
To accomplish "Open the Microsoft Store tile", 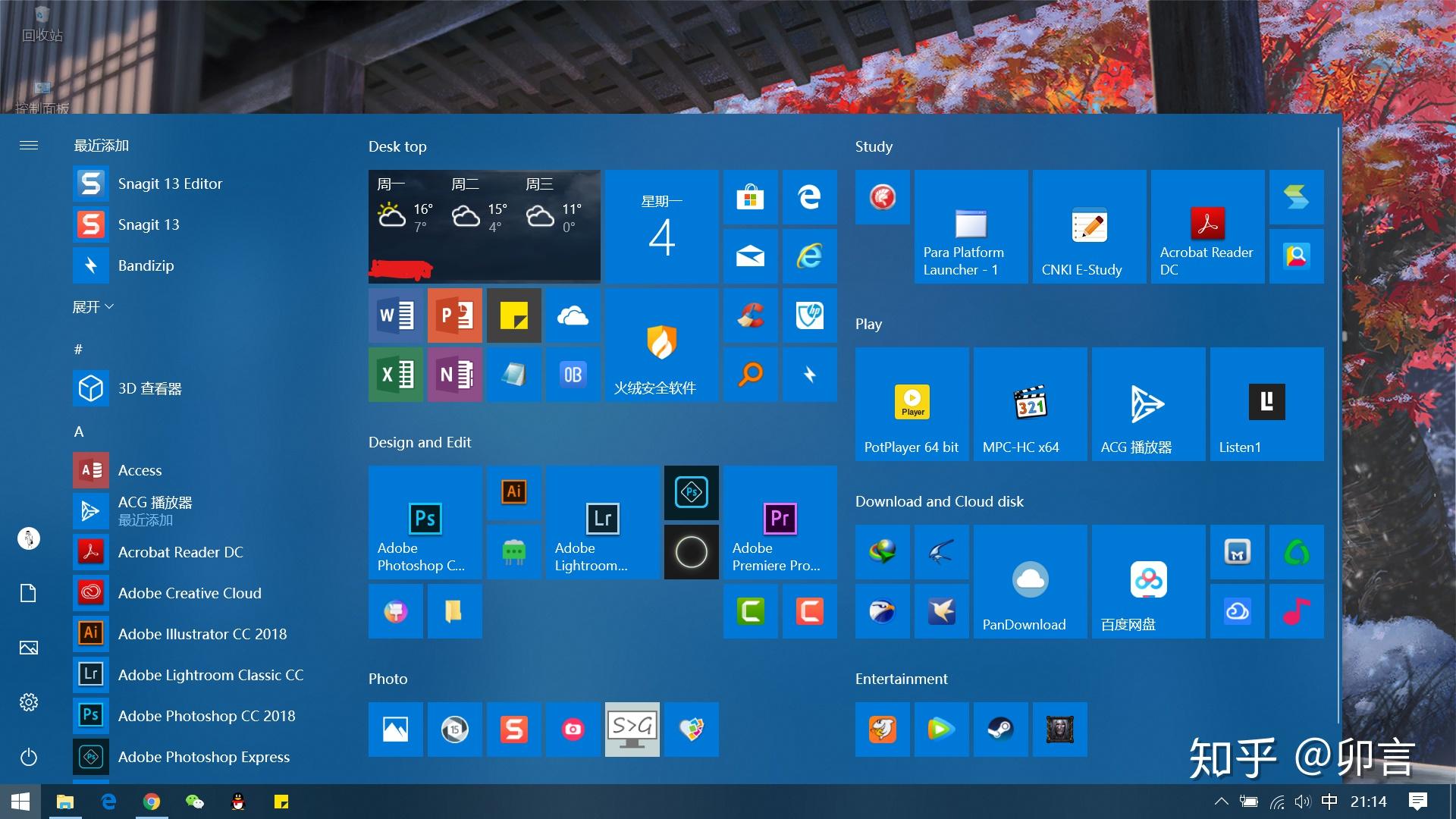I will tap(750, 197).
